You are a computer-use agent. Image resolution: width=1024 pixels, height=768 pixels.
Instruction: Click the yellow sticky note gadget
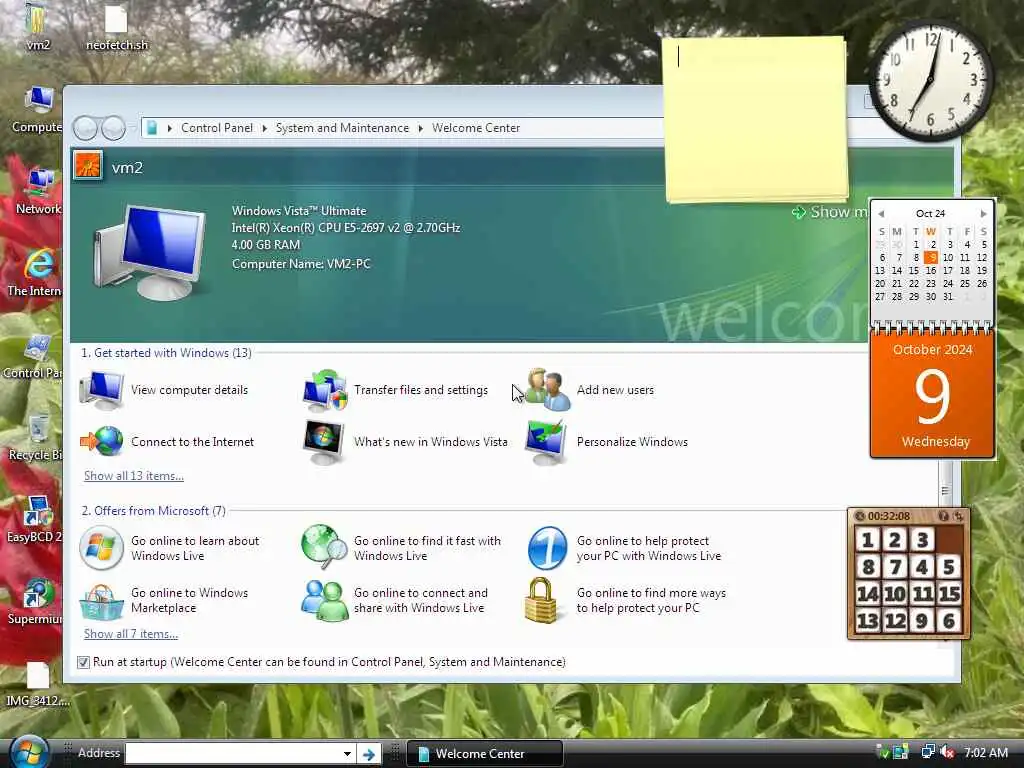[x=756, y=118]
